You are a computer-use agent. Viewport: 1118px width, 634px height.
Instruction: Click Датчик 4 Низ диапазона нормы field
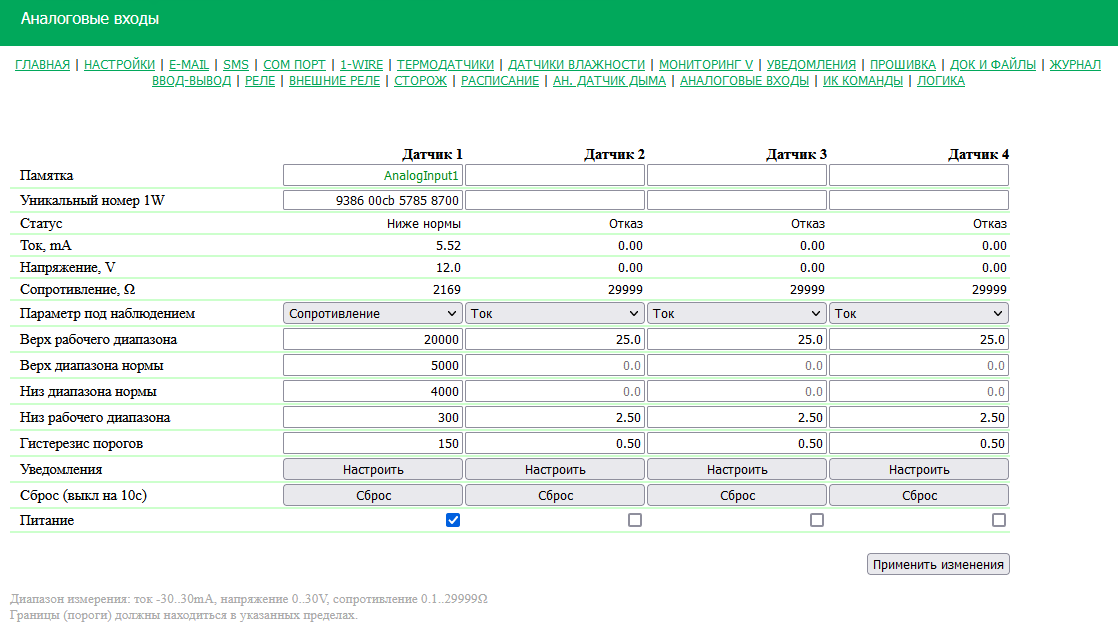coord(919,392)
